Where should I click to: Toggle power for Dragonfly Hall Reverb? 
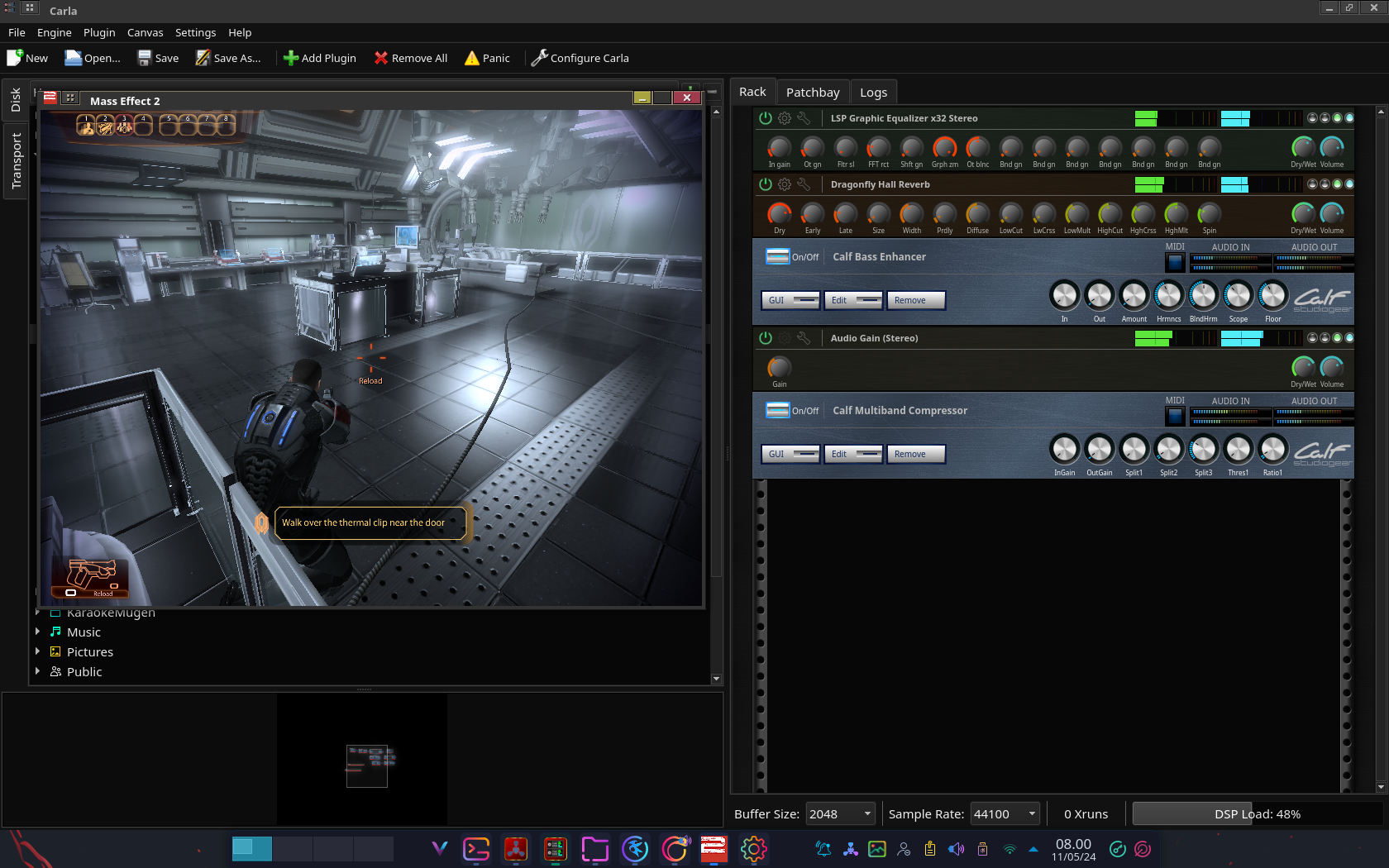tap(766, 184)
